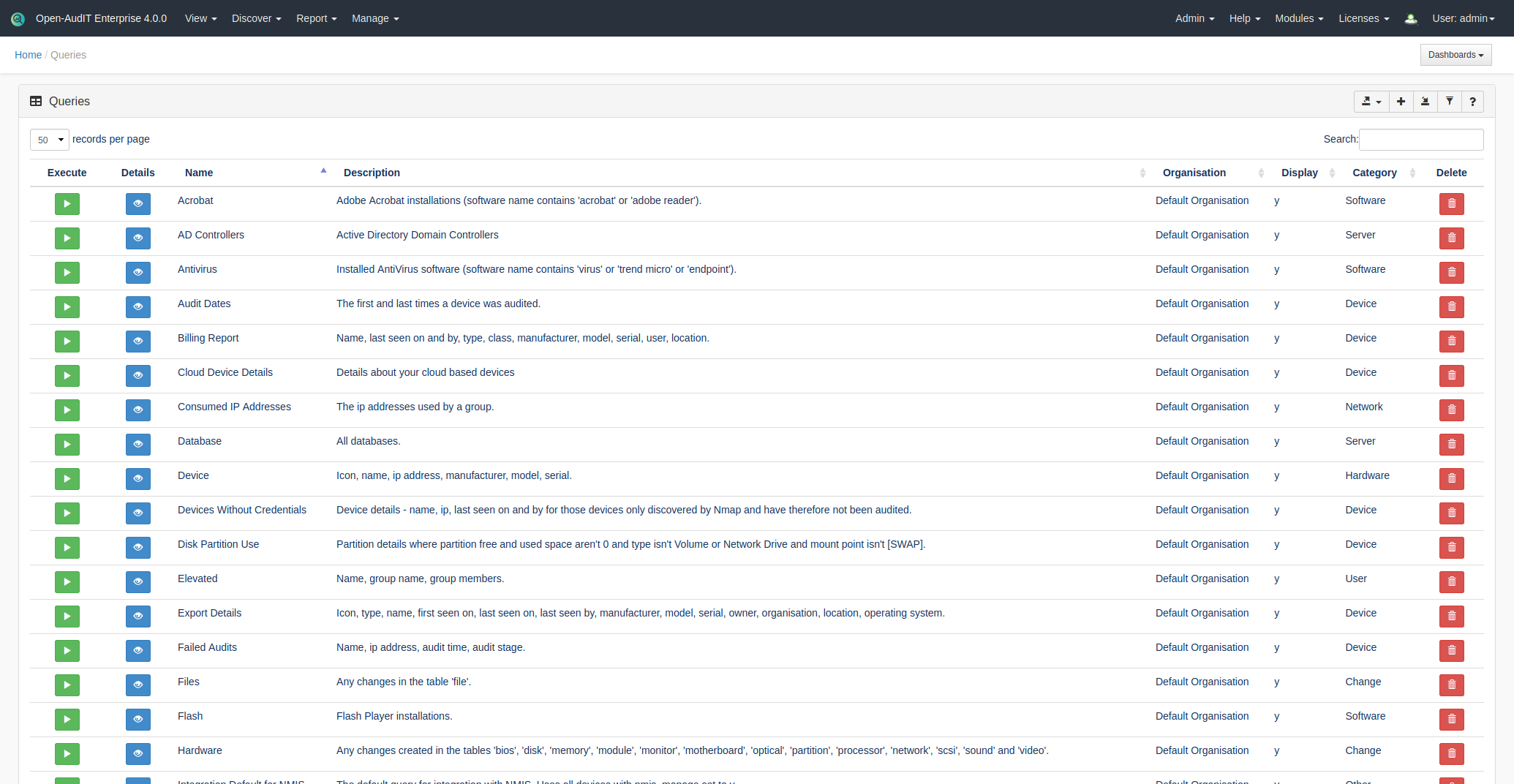Screen dimensions: 1514x784
Task: Click inside the Search input field
Action: point(1420,140)
